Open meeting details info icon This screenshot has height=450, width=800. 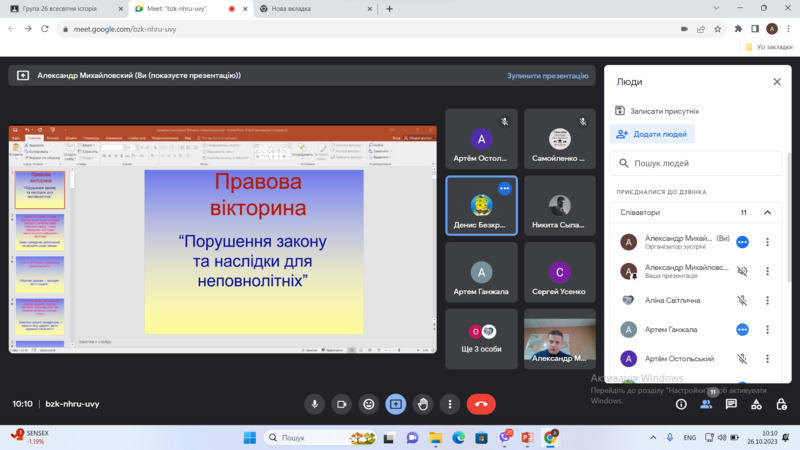click(681, 404)
